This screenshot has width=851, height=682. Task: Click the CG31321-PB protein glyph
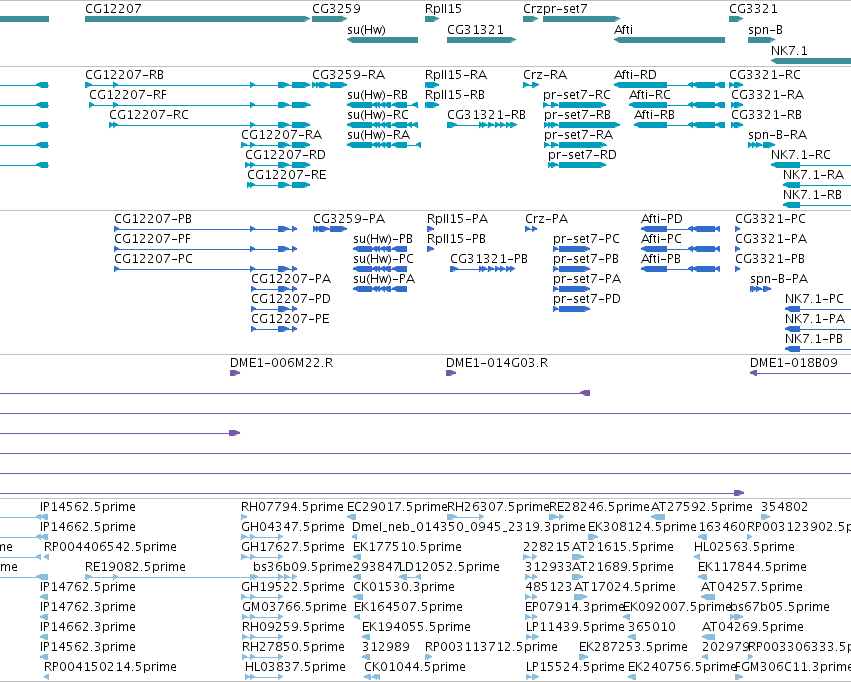482,269
